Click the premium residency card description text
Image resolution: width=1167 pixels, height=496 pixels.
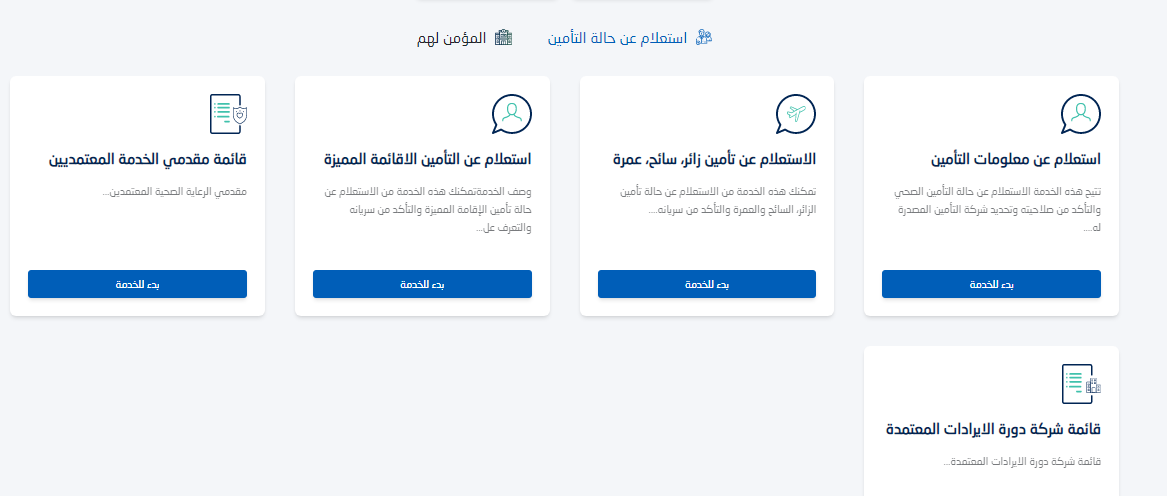tap(428, 209)
